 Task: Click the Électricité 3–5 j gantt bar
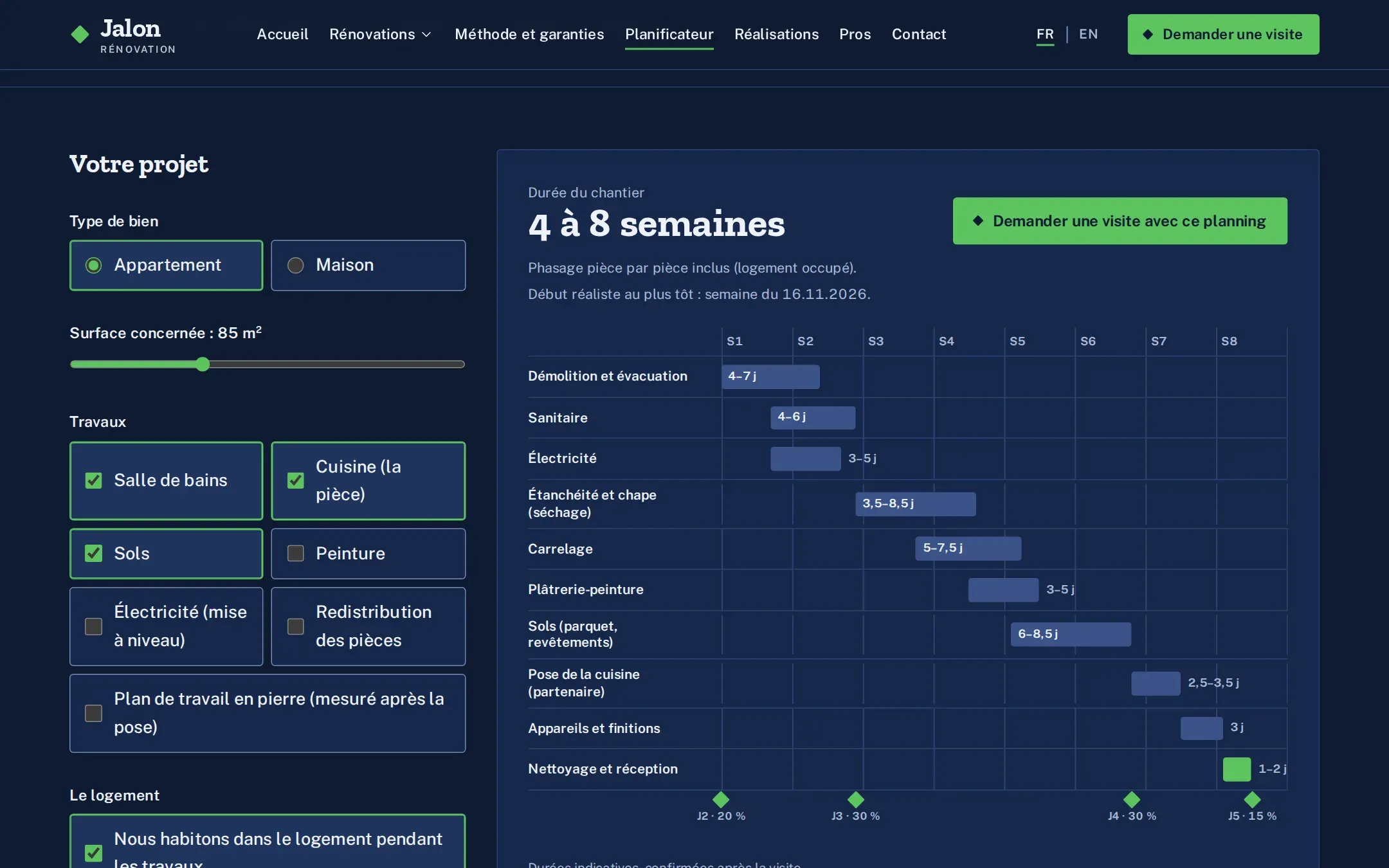tap(806, 458)
